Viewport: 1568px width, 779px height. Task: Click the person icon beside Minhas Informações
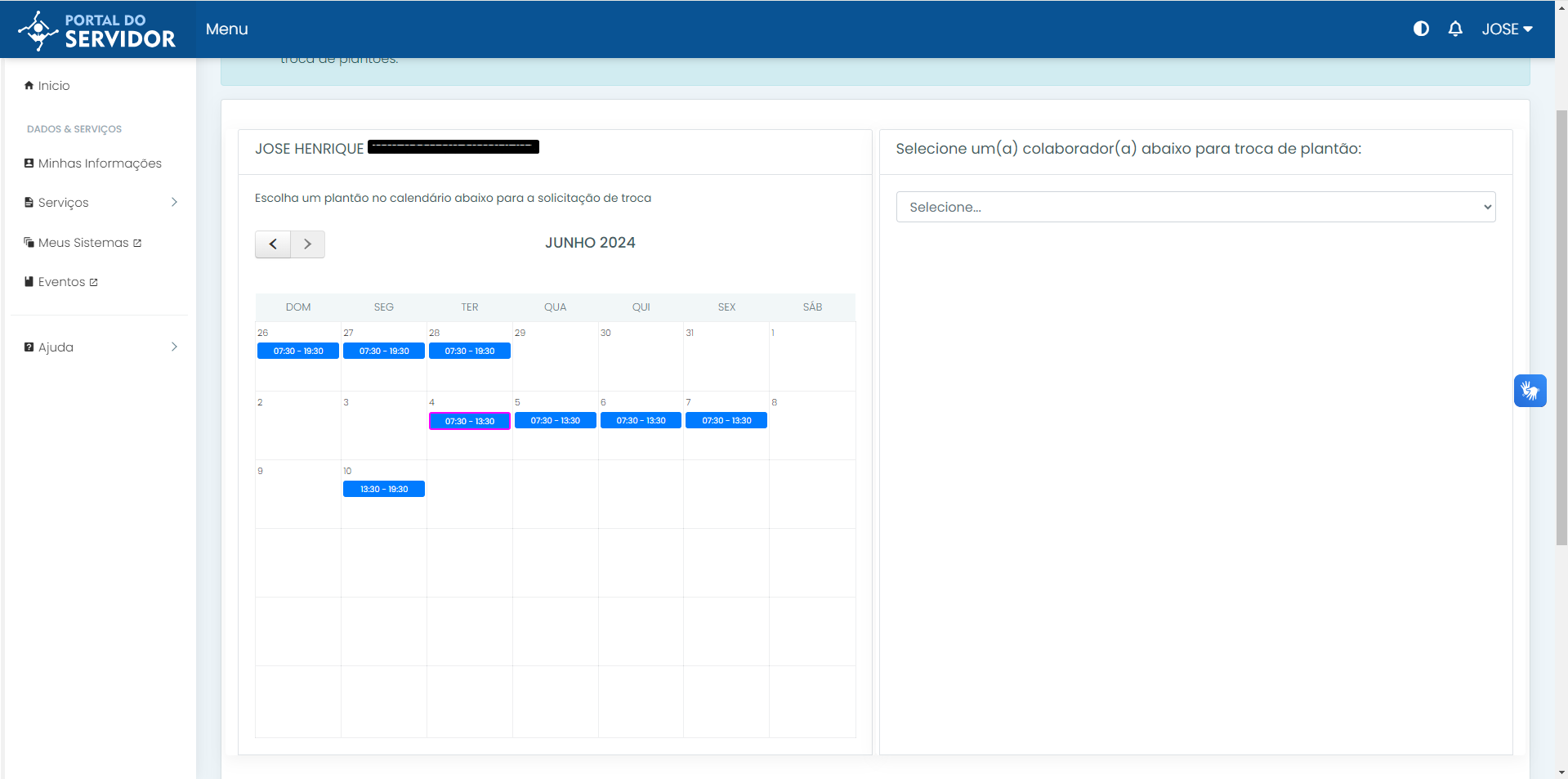click(29, 163)
